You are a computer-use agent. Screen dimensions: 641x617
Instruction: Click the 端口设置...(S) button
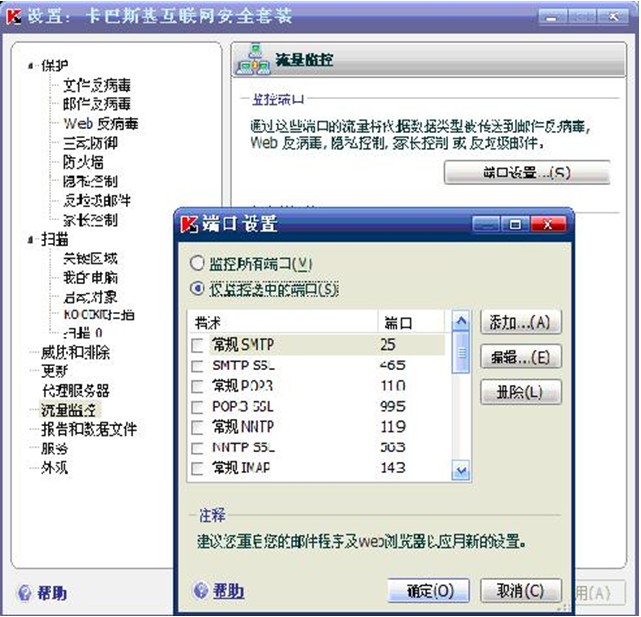pyautogui.click(x=527, y=173)
